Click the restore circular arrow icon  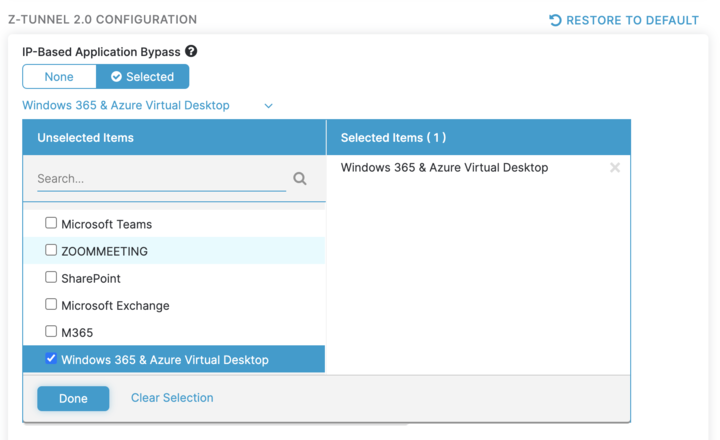coord(555,20)
